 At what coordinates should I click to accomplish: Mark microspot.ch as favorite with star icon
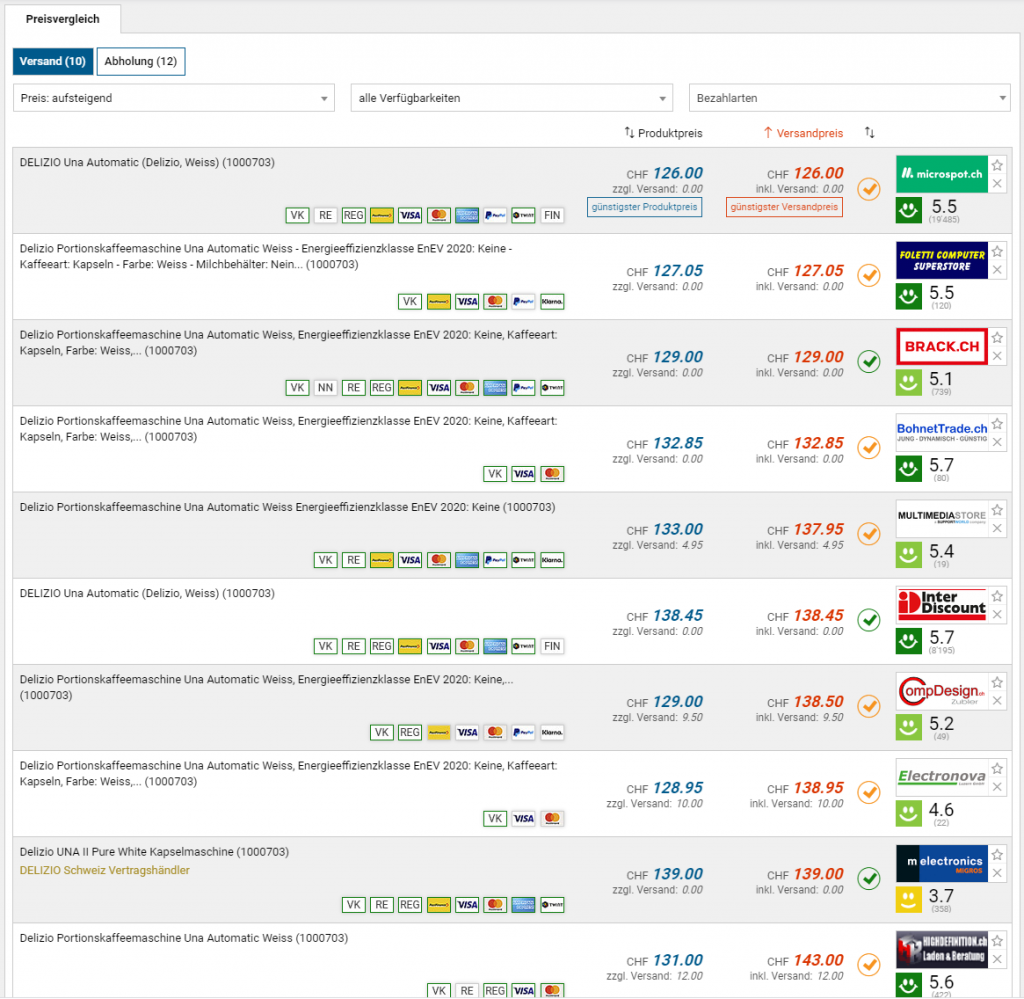(997, 166)
